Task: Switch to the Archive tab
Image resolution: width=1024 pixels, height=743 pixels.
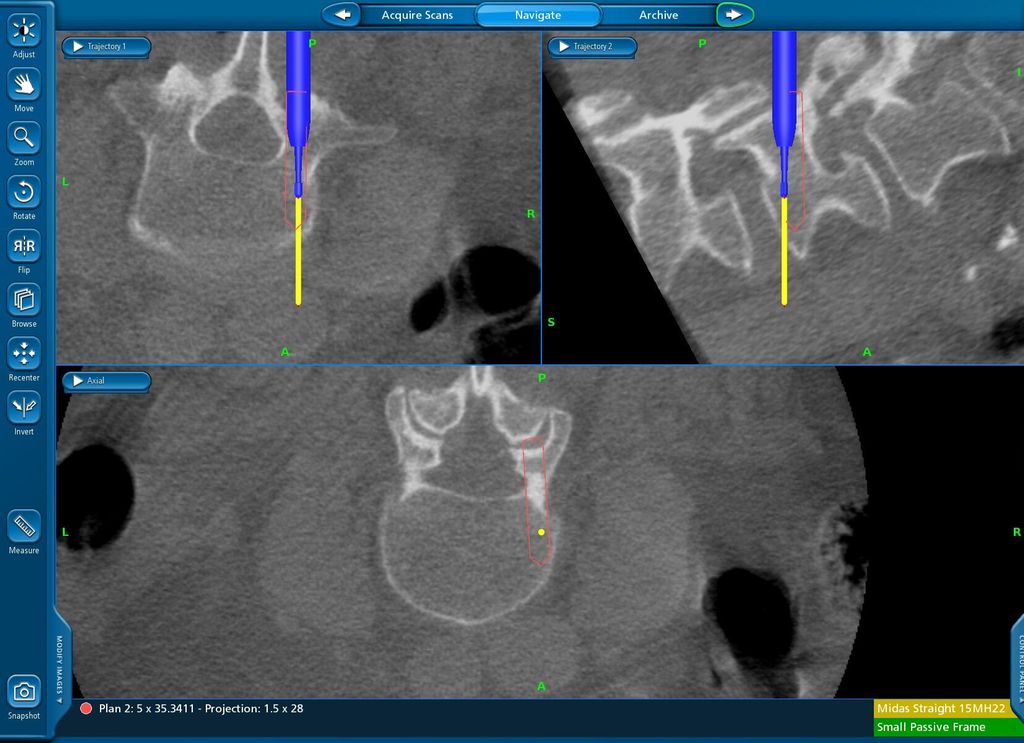Action: point(658,15)
